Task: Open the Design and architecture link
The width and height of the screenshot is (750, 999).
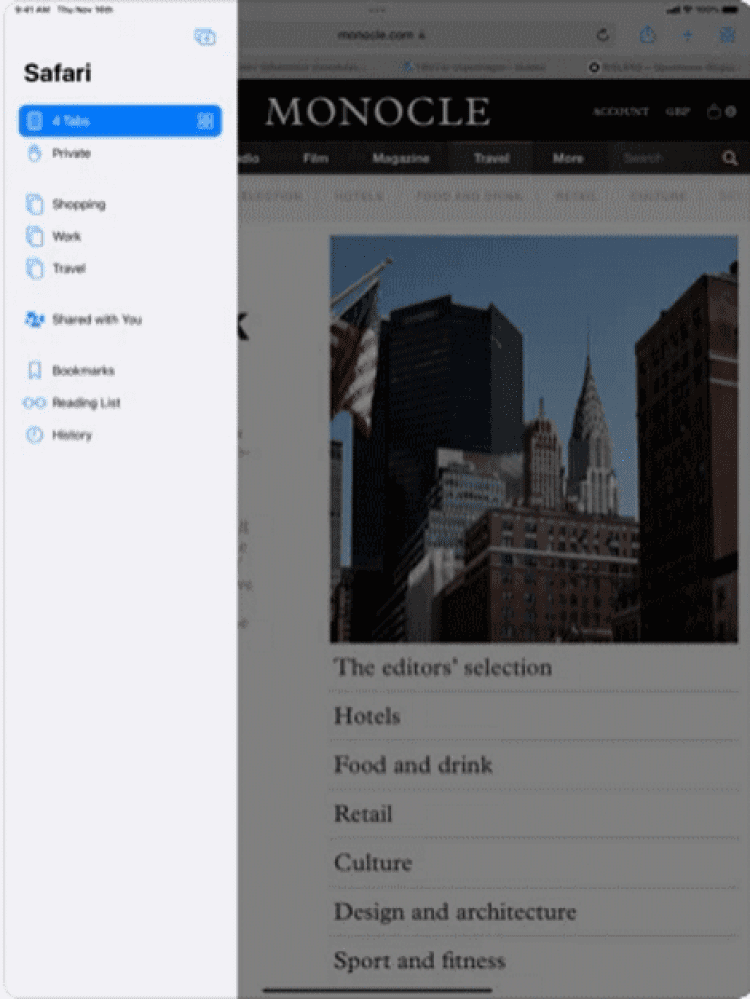Action: pyautogui.click(x=455, y=911)
